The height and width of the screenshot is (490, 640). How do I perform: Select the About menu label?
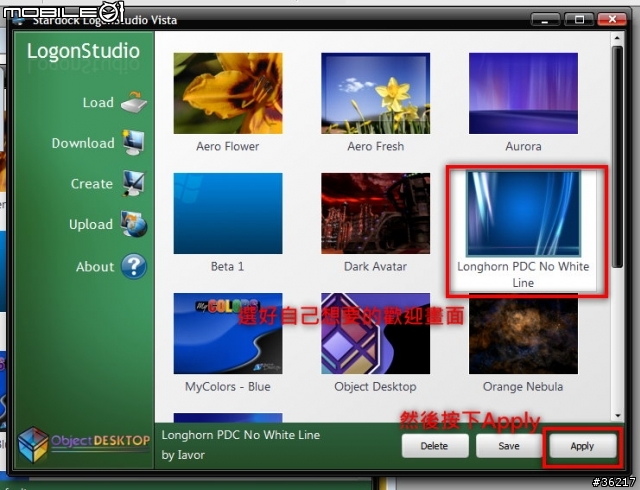[95, 267]
